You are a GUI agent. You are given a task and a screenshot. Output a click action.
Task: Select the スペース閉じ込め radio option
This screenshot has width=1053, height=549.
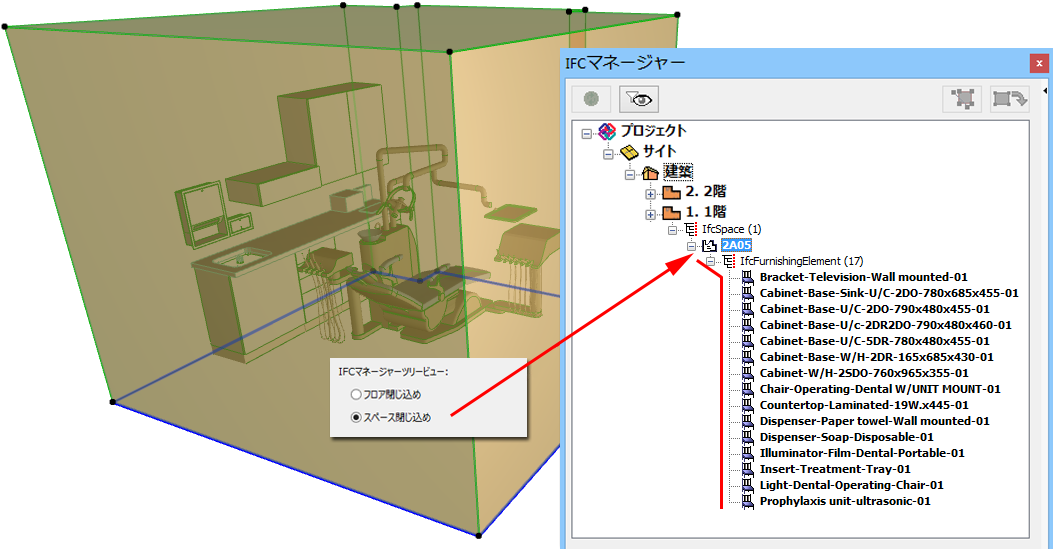pos(357,417)
